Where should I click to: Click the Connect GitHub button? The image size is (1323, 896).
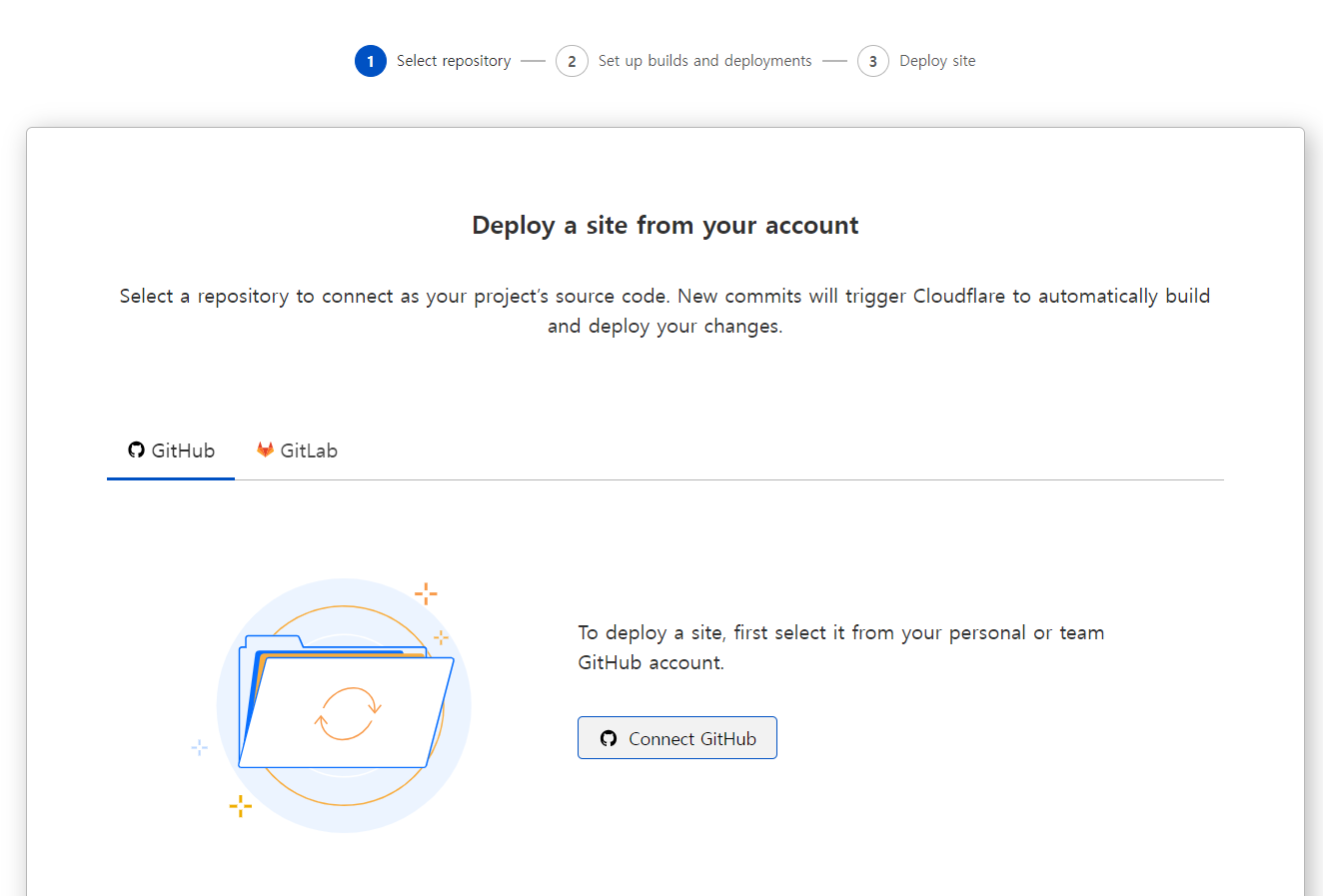[676, 738]
